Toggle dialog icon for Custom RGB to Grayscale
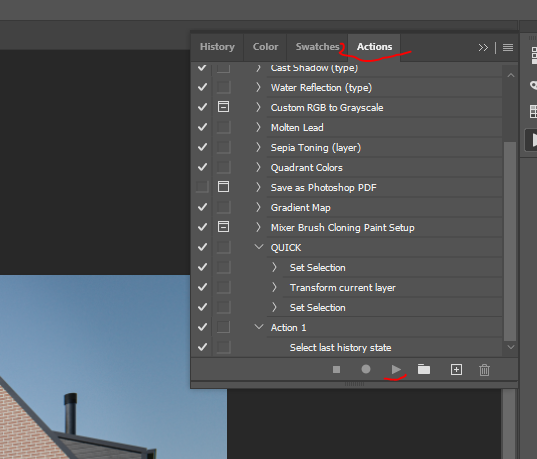Image resolution: width=537 pixels, height=459 pixels. point(223,107)
